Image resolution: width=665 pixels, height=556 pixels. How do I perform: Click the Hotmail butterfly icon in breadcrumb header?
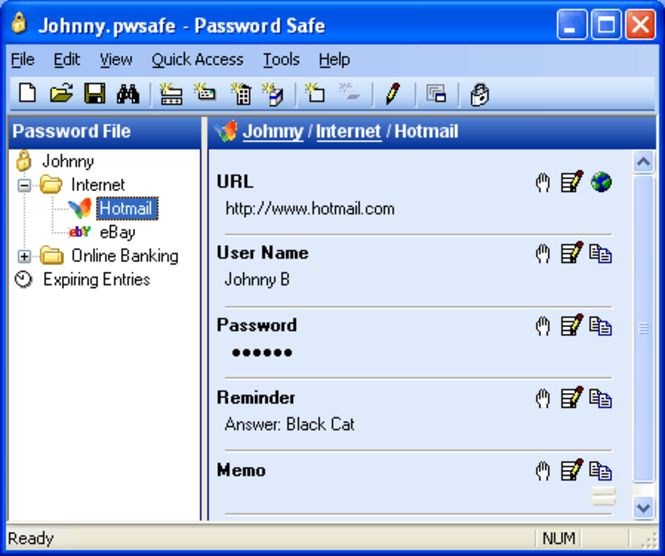[x=226, y=131]
